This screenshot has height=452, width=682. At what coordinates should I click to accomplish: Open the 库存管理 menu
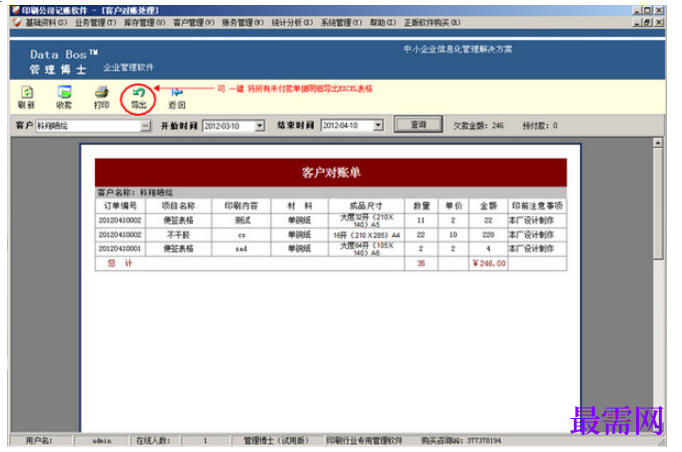click(x=144, y=22)
